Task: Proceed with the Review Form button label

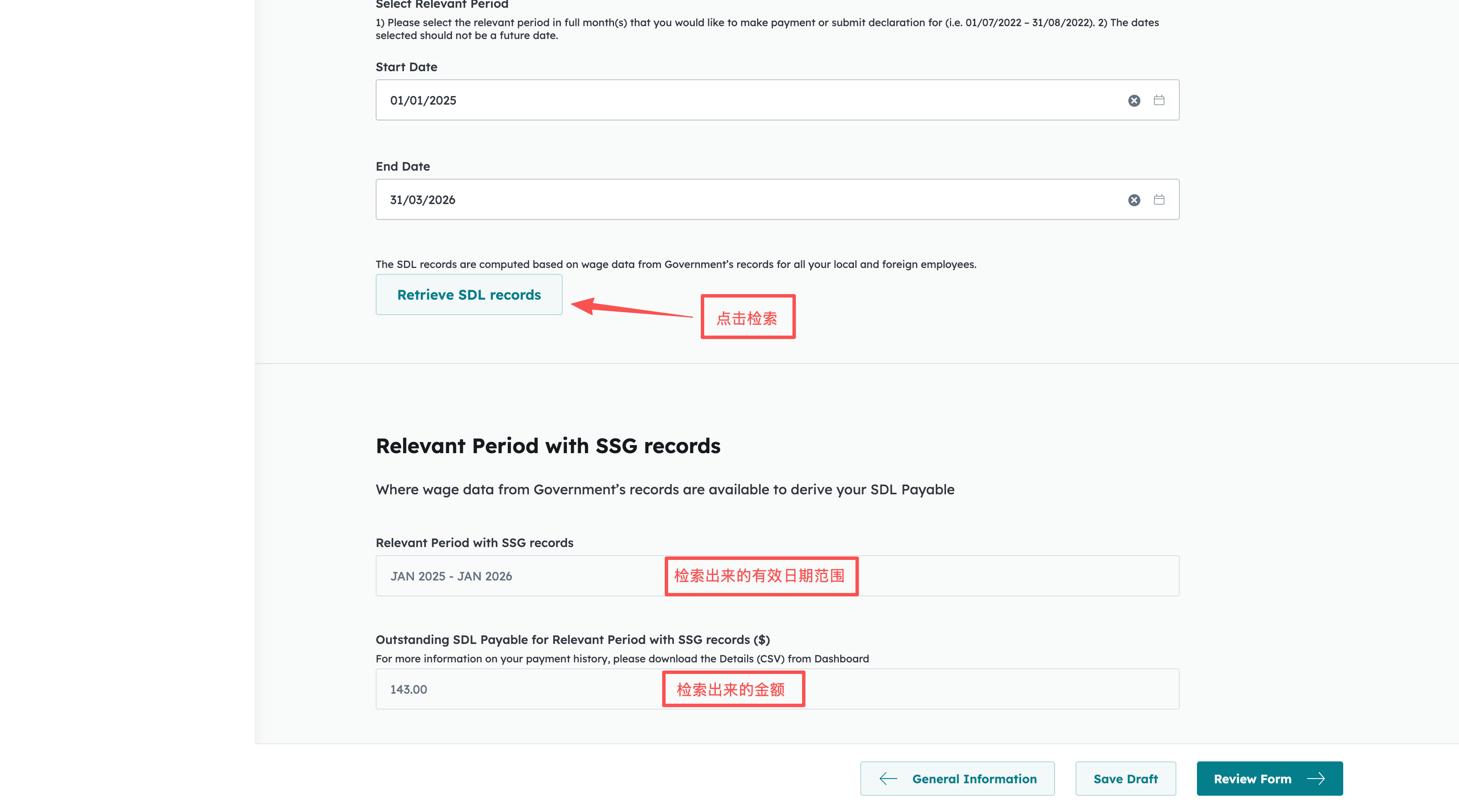Action: coord(1252,779)
